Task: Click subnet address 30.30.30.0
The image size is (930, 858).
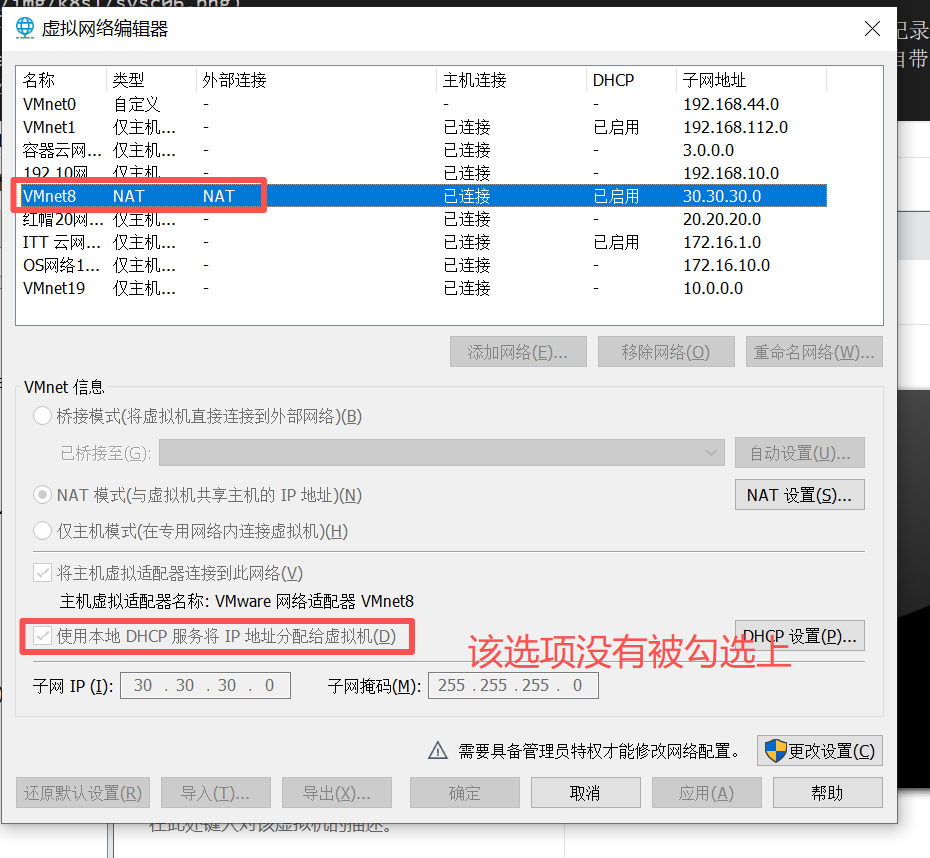Action: pyautogui.click(x=722, y=196)
